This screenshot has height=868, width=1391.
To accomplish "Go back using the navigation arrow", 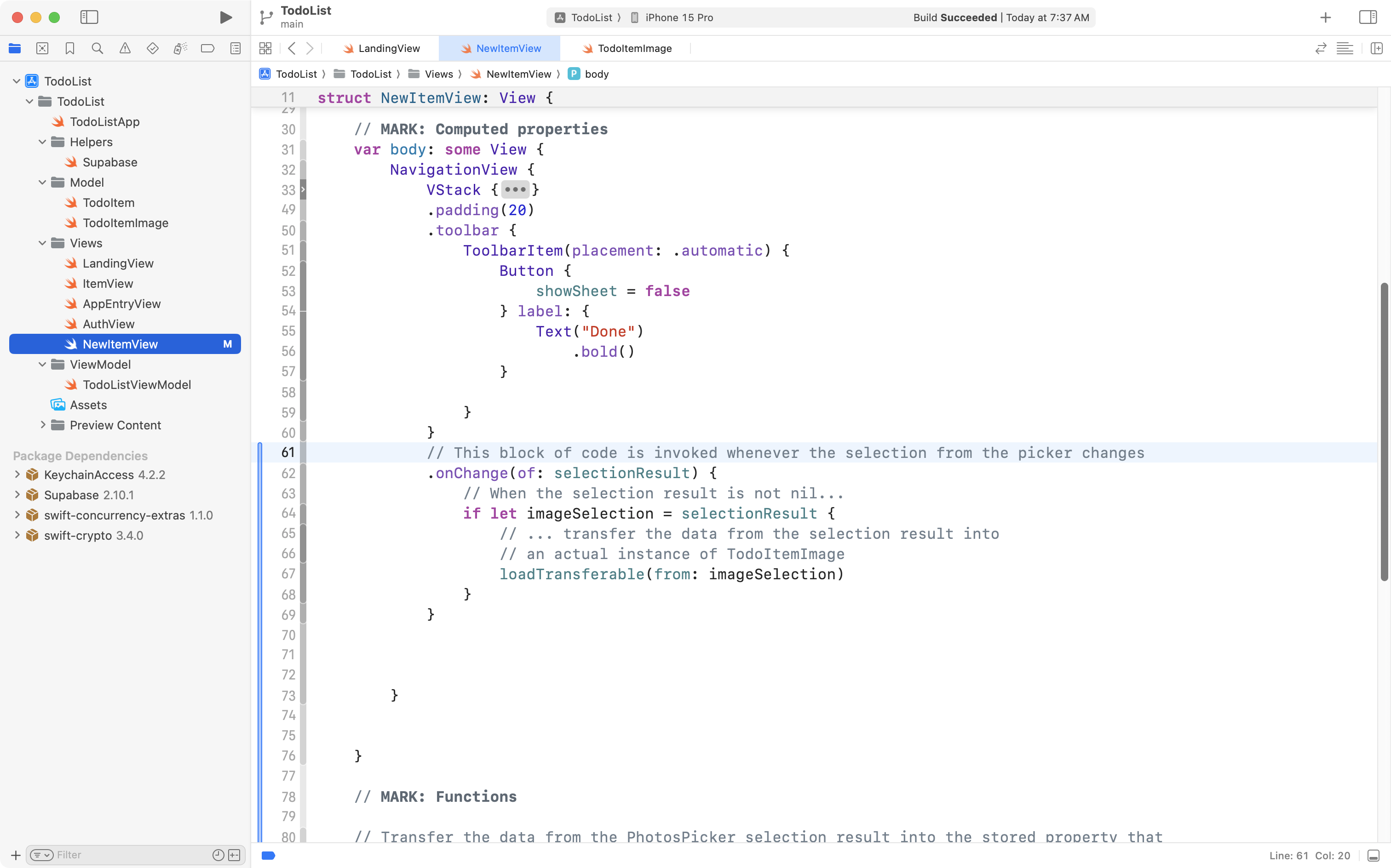I will 292,48.
